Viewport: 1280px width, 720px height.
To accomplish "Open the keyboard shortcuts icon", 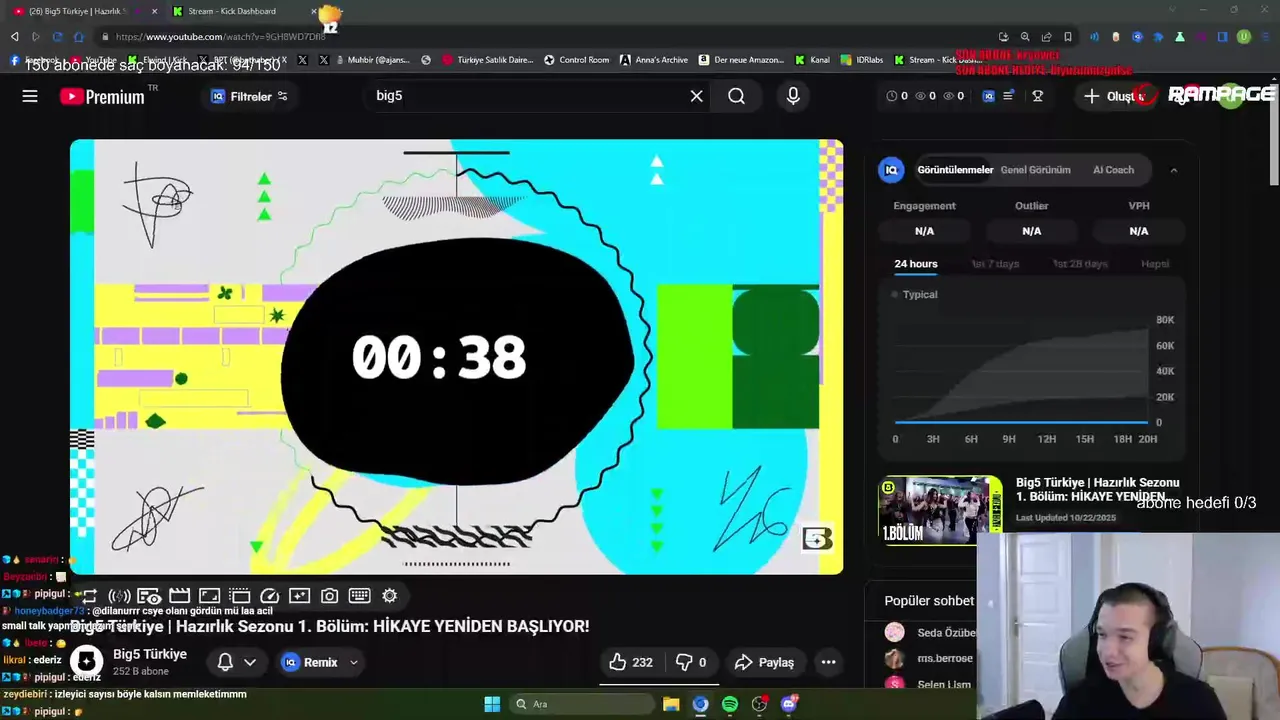I will tap(360, 596).
